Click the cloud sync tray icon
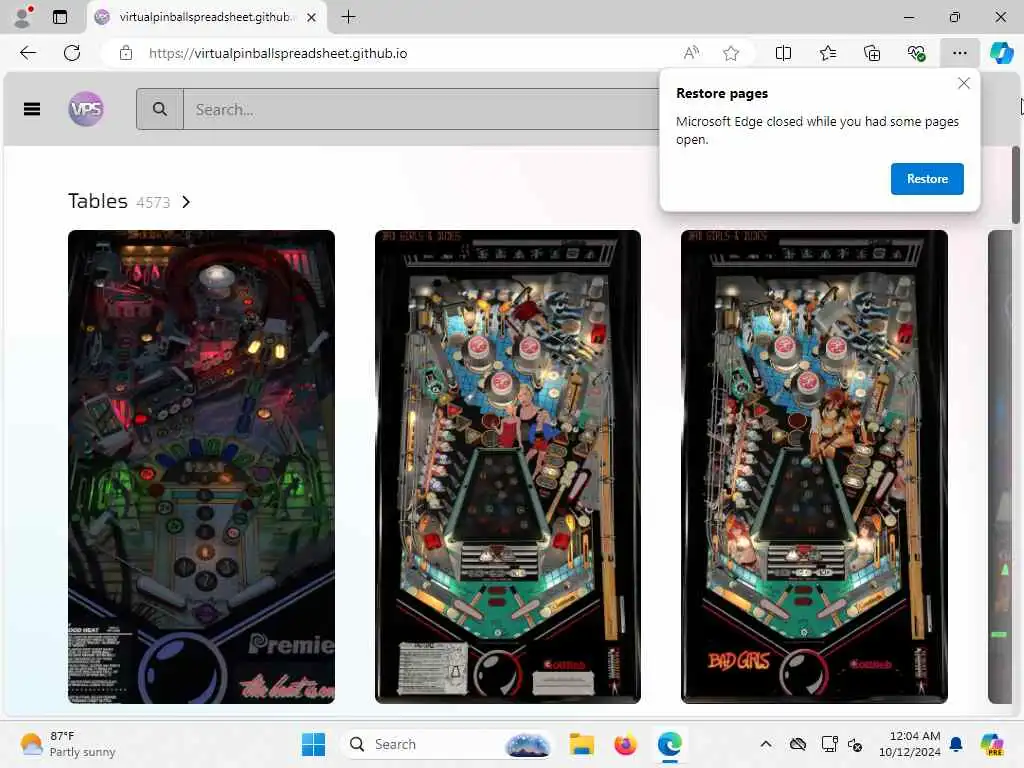1024x768 pixels. (798, 744)
